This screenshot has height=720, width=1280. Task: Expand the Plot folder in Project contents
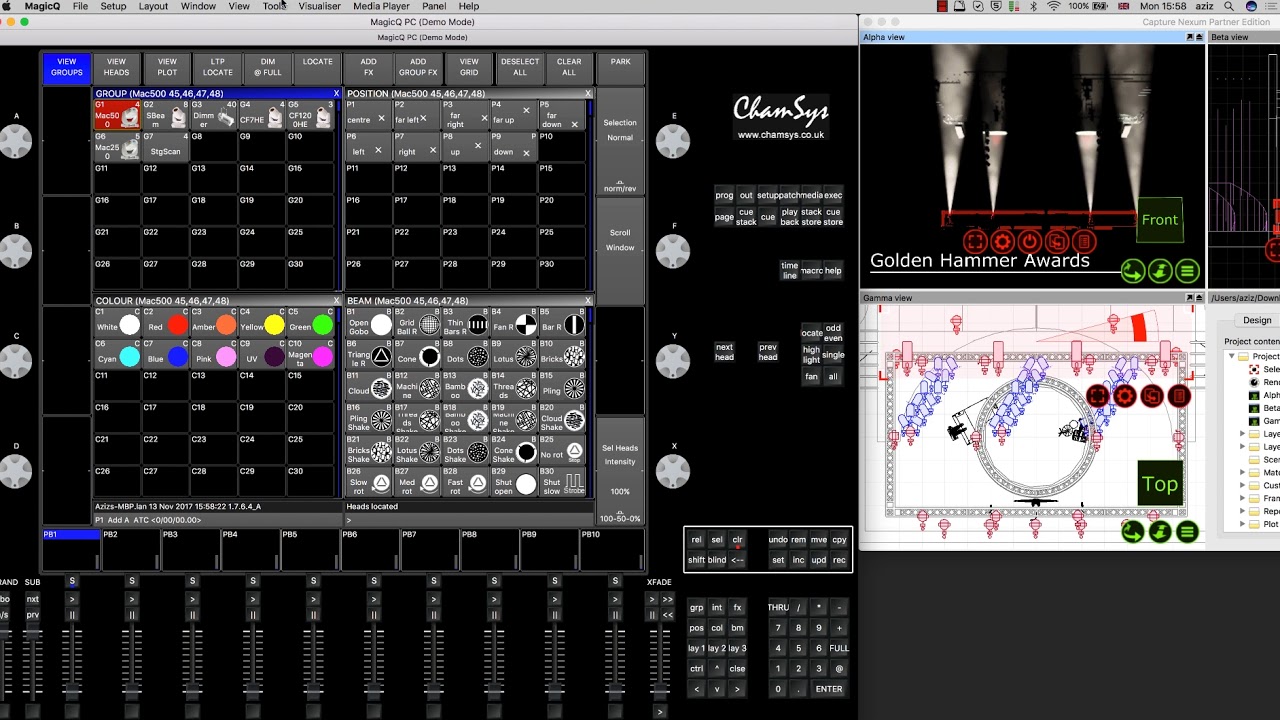coord(1243,524)
